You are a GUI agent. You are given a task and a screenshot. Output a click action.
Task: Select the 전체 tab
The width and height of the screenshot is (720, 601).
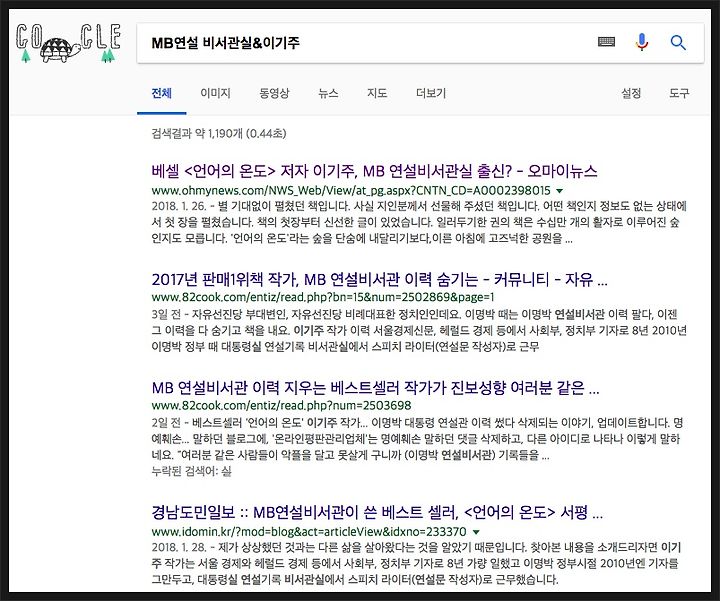[162, 94]
